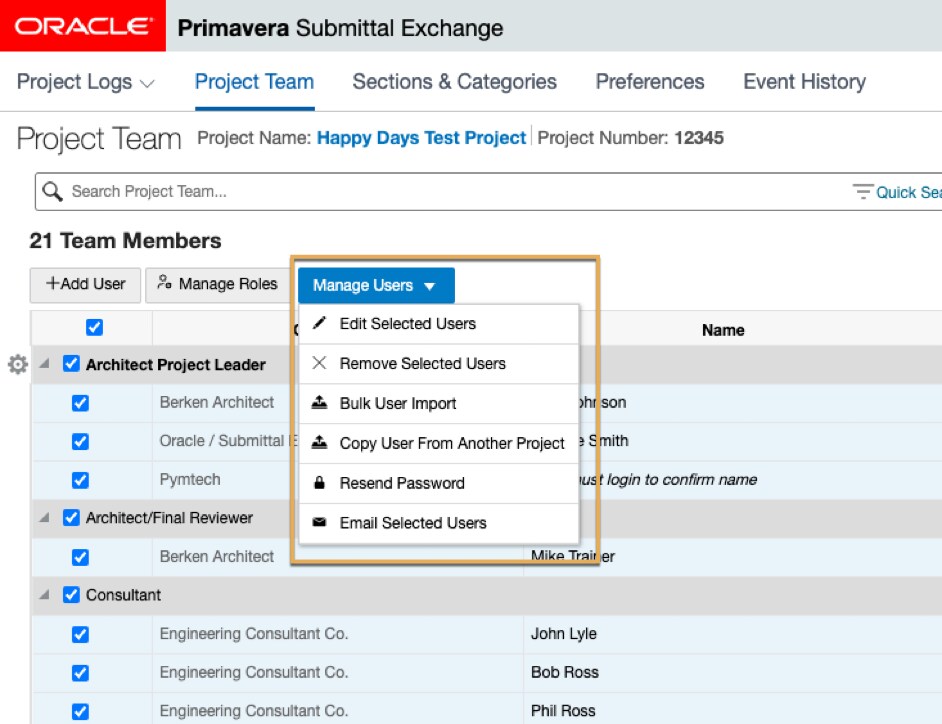
Task: Click the Quick Search filter icon
Action: [x=862, y=191]
